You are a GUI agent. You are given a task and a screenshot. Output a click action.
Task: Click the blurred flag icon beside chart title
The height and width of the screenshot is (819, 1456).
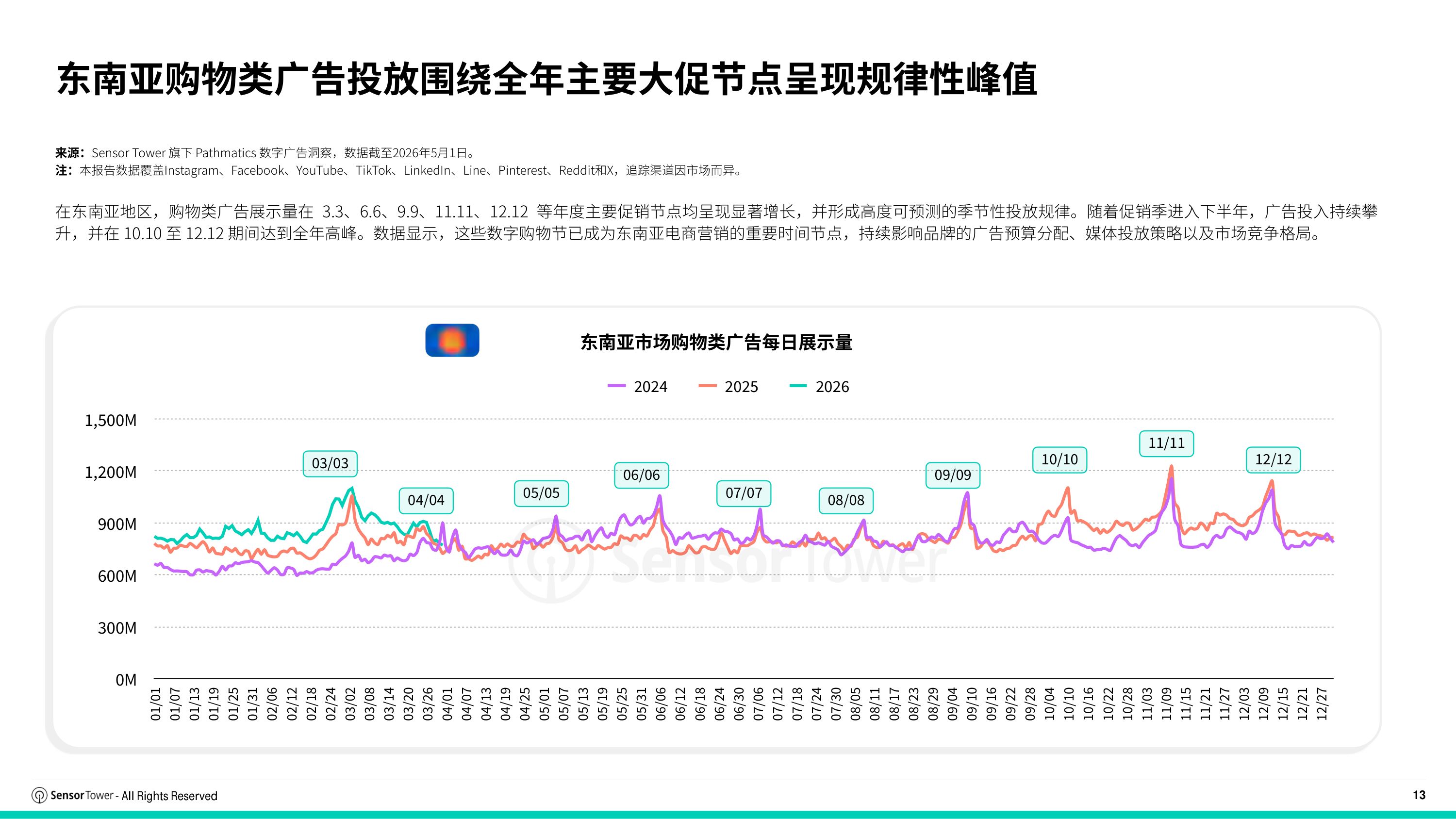(x=452, y=340)
